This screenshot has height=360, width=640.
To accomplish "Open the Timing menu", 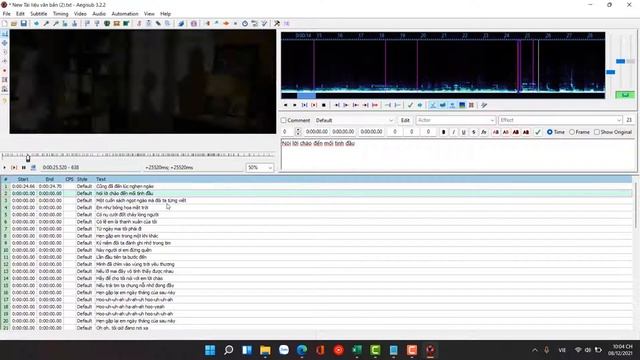I will [60, 14].
